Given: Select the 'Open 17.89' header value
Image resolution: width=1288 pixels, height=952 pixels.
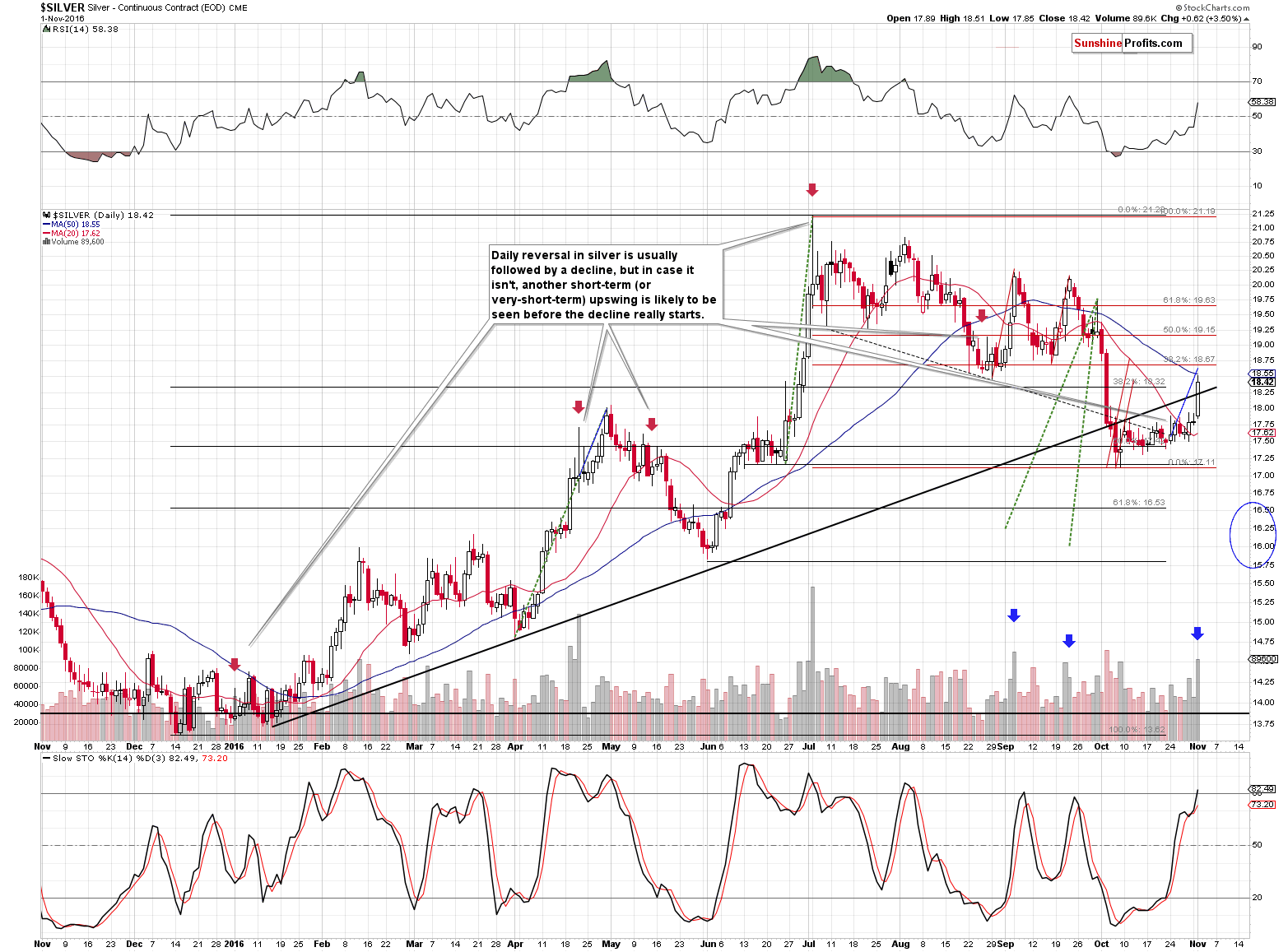Looking at the screenshot, I should click(910, 18).
